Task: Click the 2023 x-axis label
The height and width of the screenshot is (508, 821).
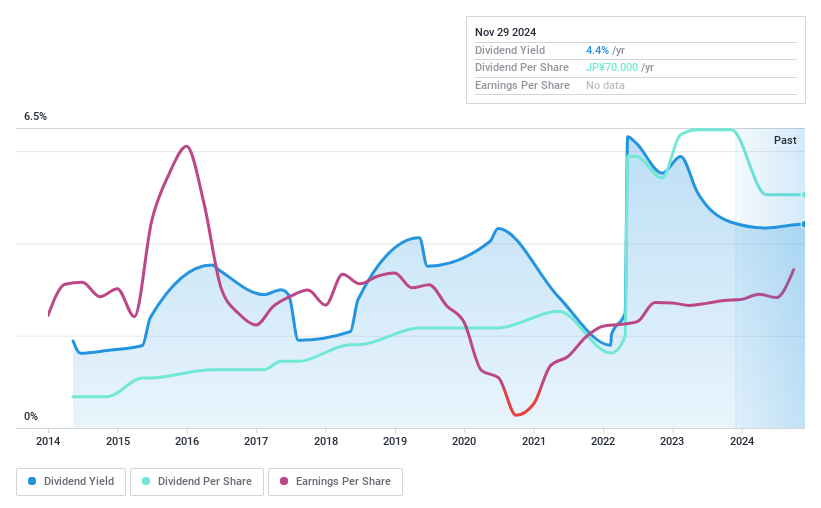Action: pos(672,441)
